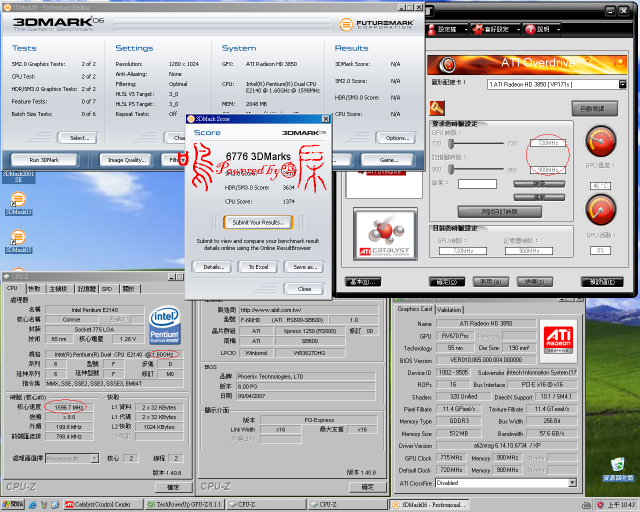Click the preferences star icon in Catalyst toolbar
This screenshot has height=512, width=640.
477,29
